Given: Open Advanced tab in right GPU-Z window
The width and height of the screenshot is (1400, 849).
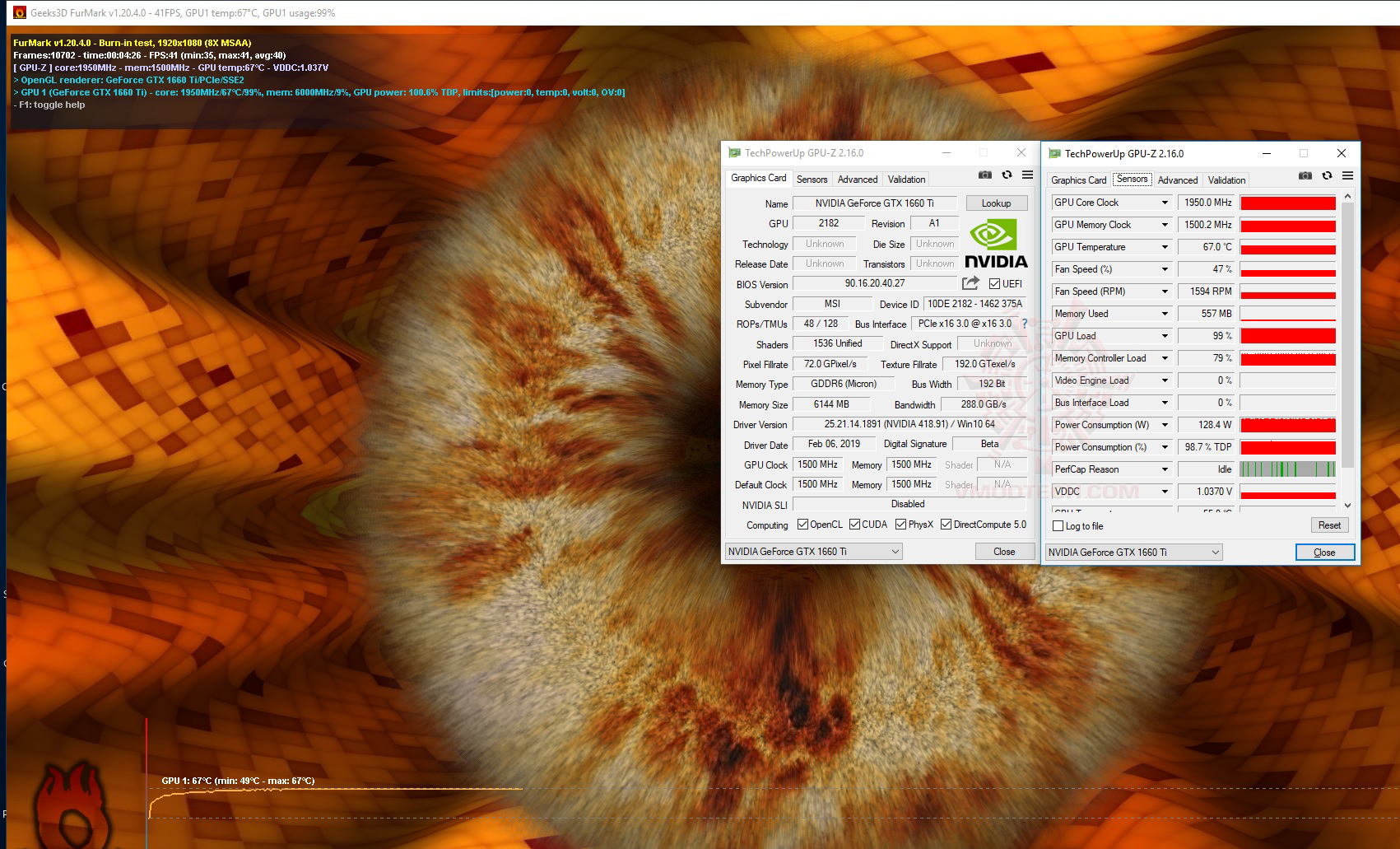Looking at the screenshot, I should pos(1178,180).
